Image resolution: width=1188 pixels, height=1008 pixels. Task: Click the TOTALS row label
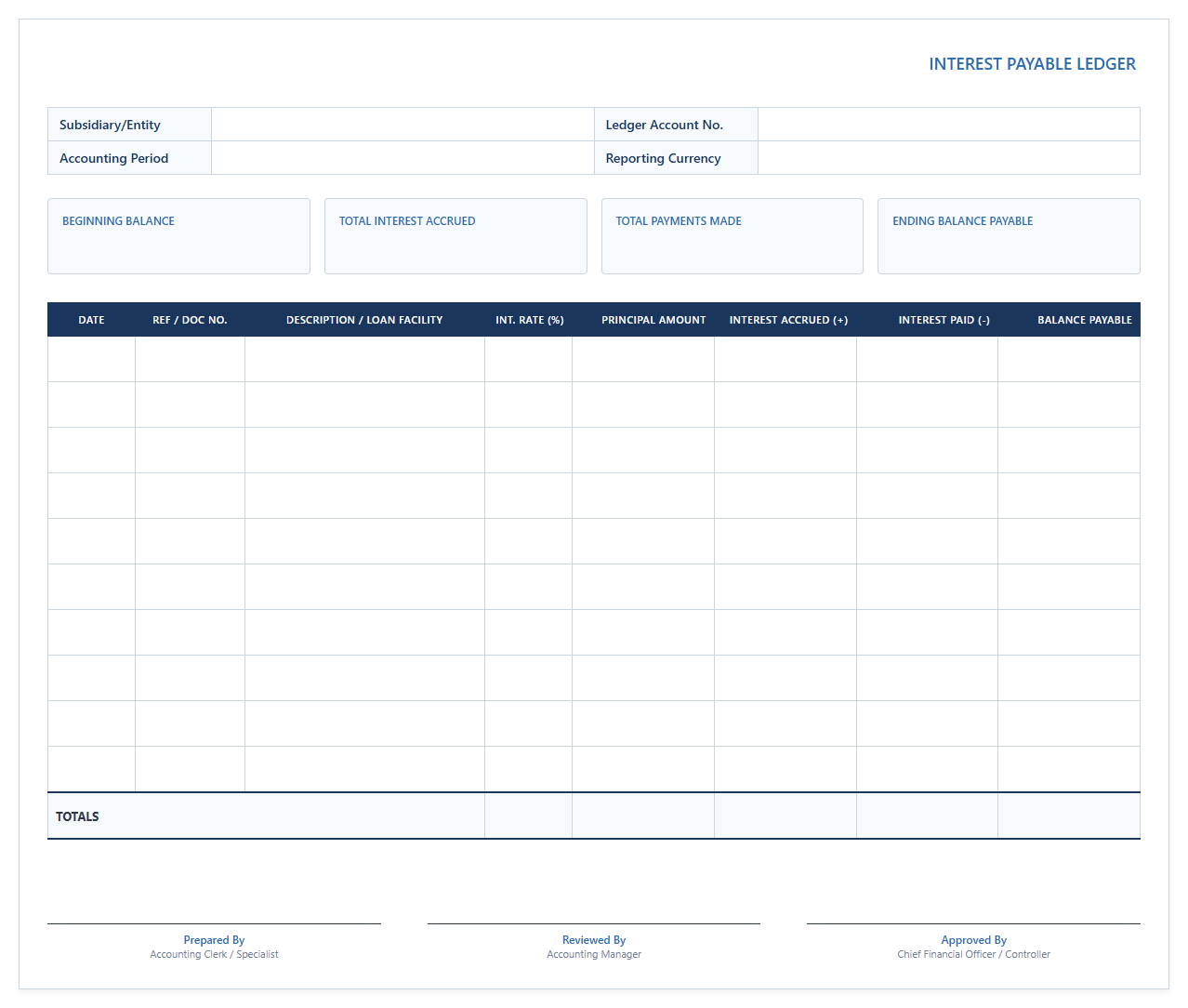point(77,816)
